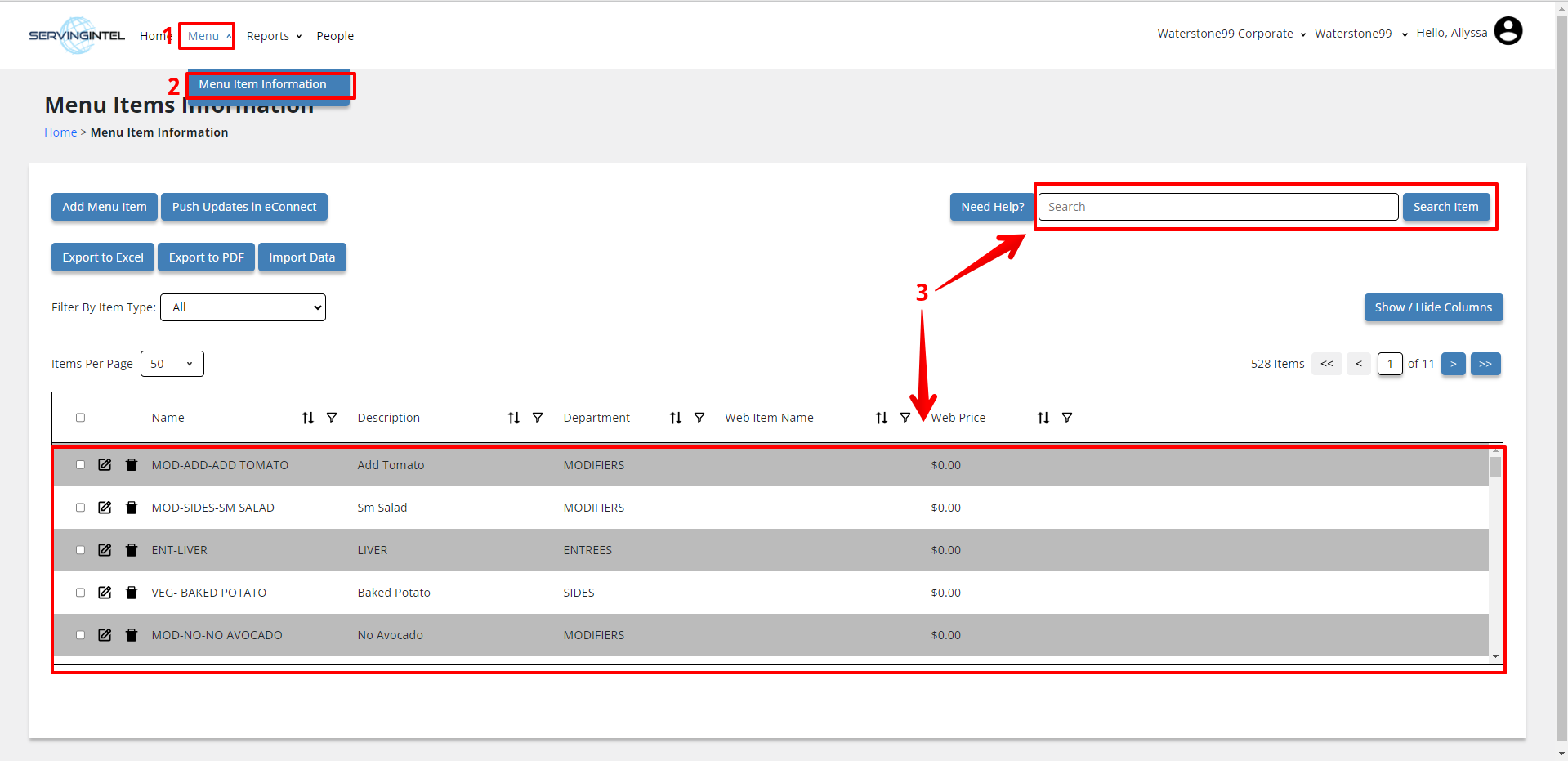Screen dimensions: 1568x761
Task: Tick the checkbox for MOD-NO-NO AVOCADO
Action: click(80, 635)
